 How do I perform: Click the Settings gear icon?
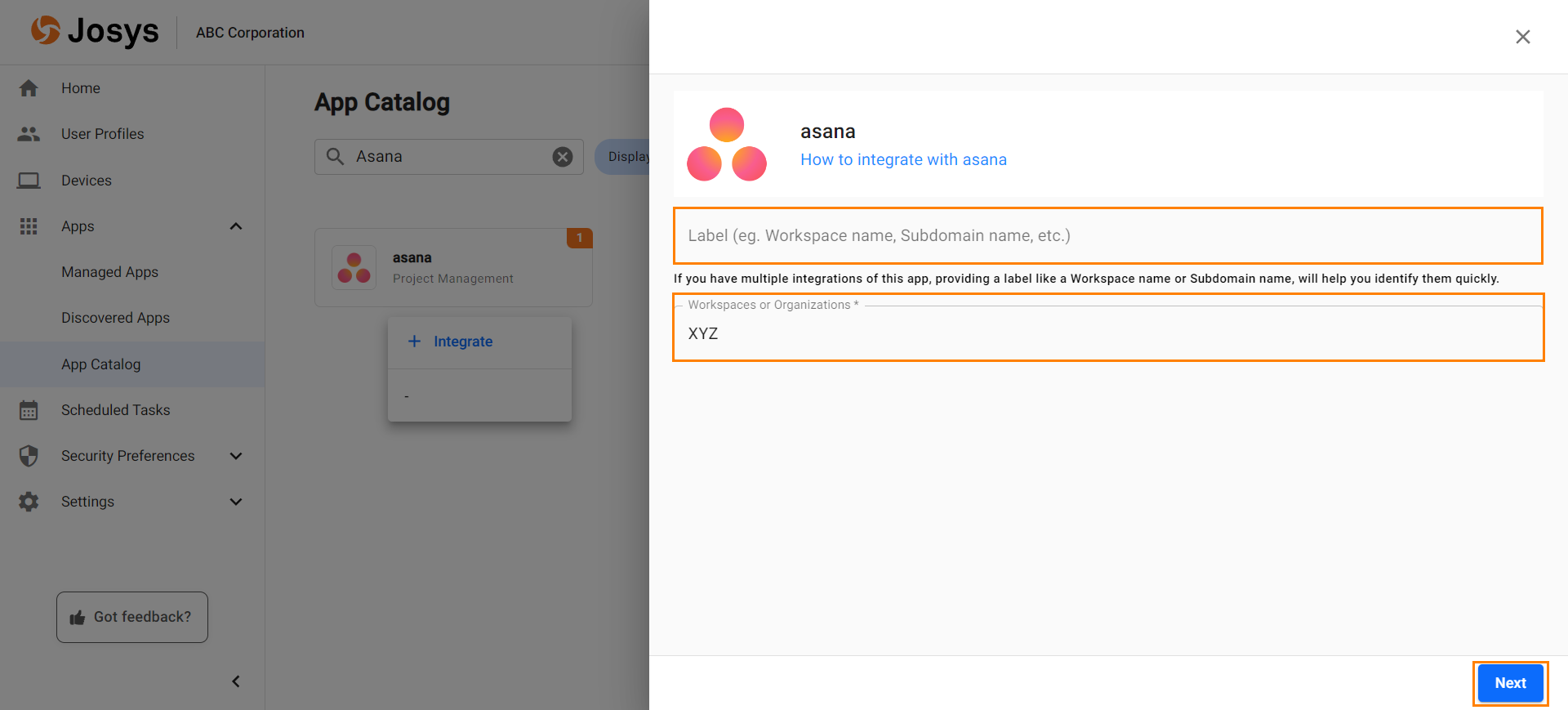[x=29, y=502]
